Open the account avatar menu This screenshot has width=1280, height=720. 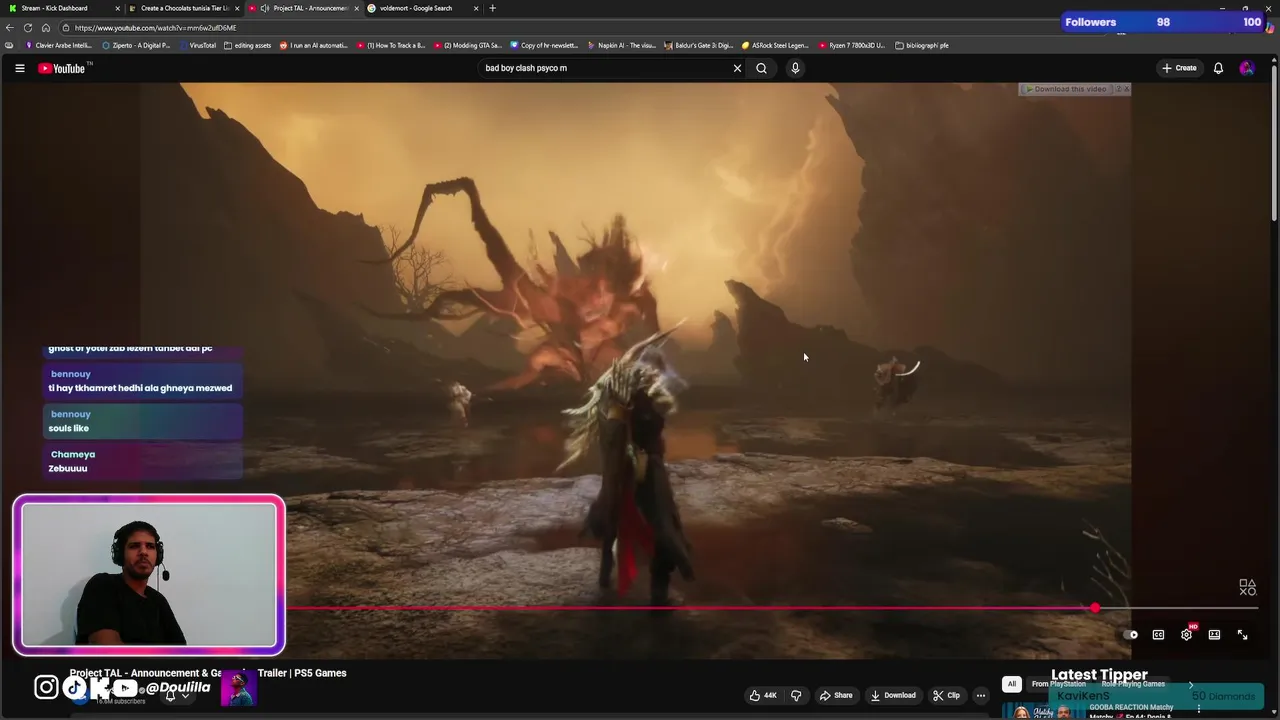click(1246, 68)
